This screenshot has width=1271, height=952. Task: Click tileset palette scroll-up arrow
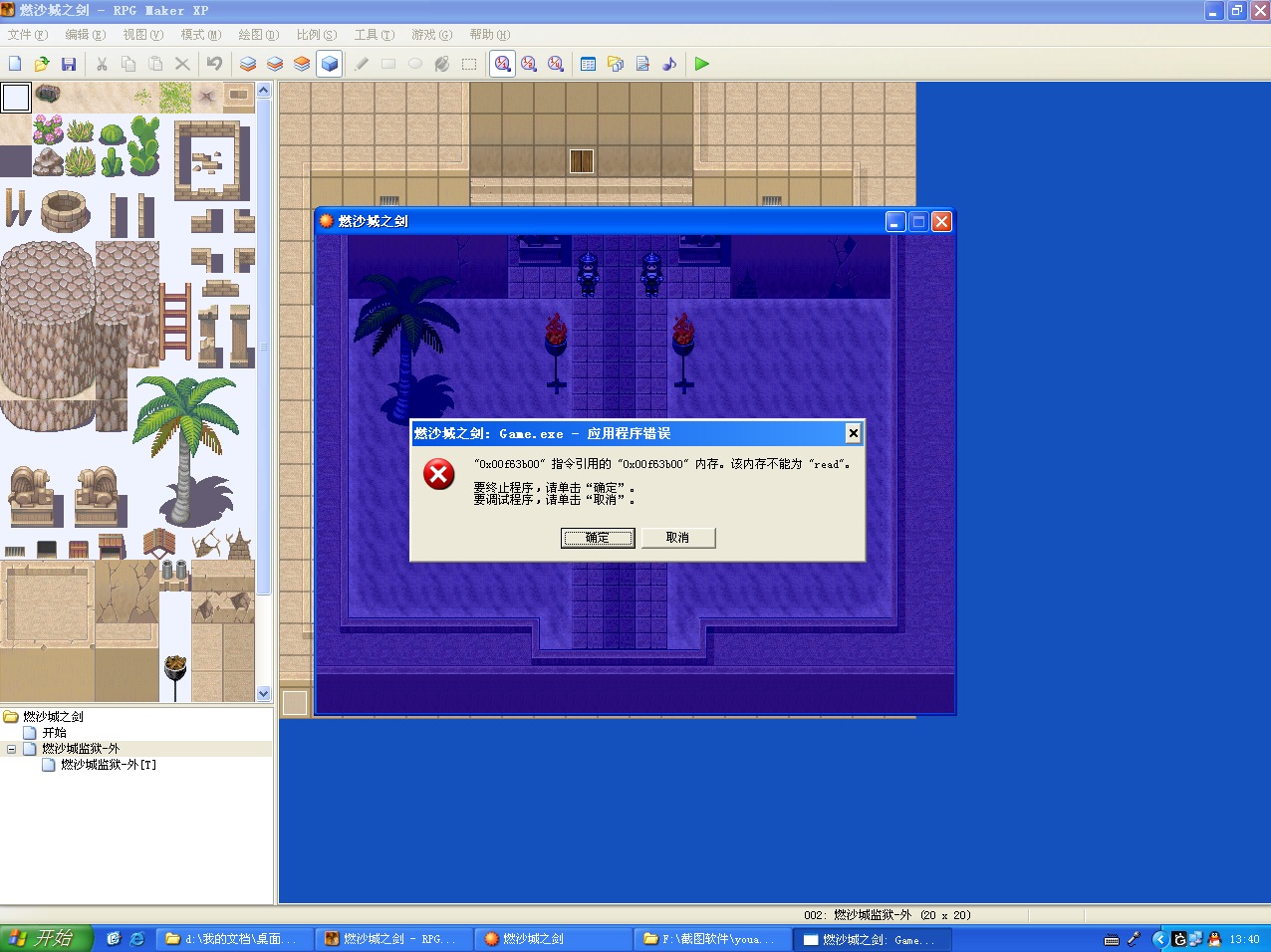point(264,90)
